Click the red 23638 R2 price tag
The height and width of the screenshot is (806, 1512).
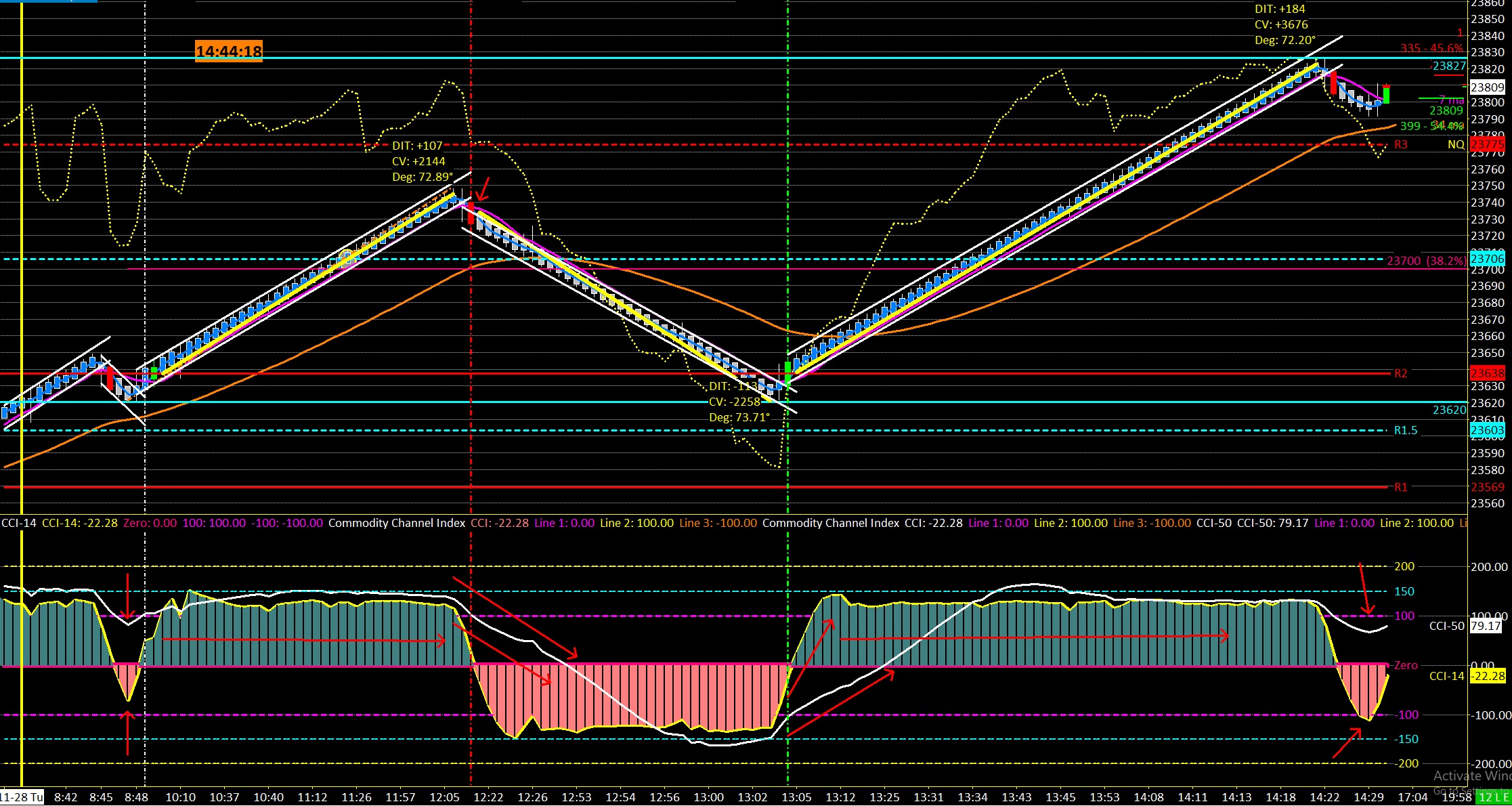point(1487,373)
